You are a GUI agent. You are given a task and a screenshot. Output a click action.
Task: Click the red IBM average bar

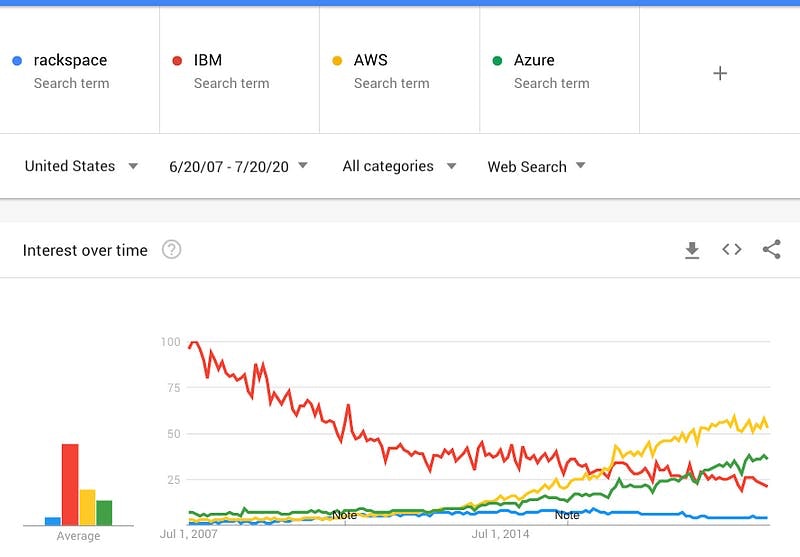pyautogui.click(x=70, y=485)
